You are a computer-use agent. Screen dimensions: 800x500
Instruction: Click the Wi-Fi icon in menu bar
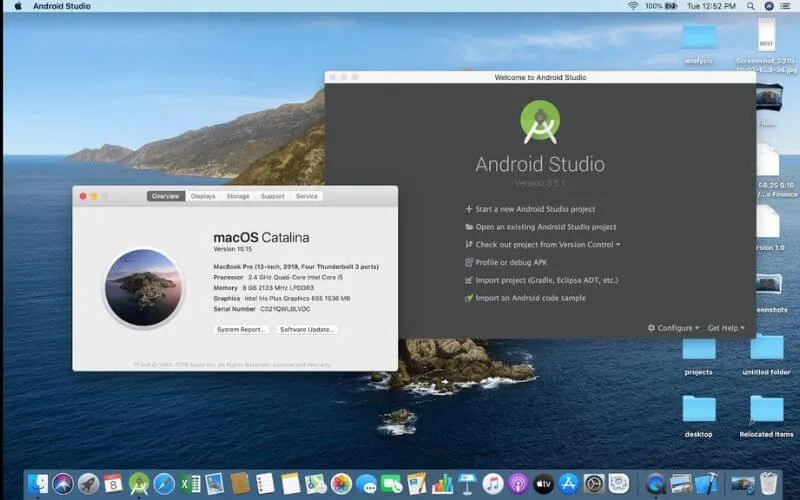tap(632, 6)
